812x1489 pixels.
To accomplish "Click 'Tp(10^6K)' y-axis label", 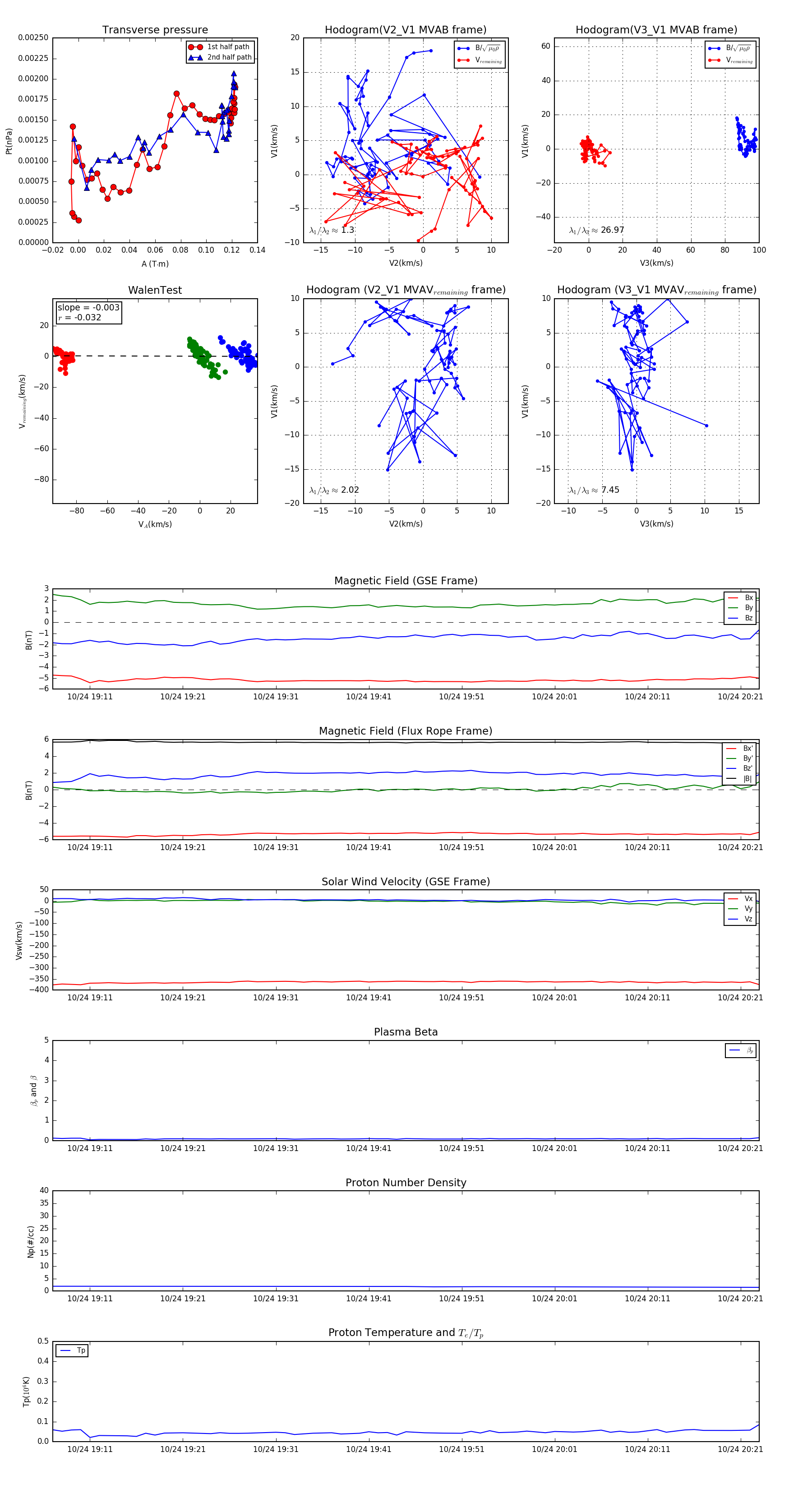I will [x=26, y=1392].
